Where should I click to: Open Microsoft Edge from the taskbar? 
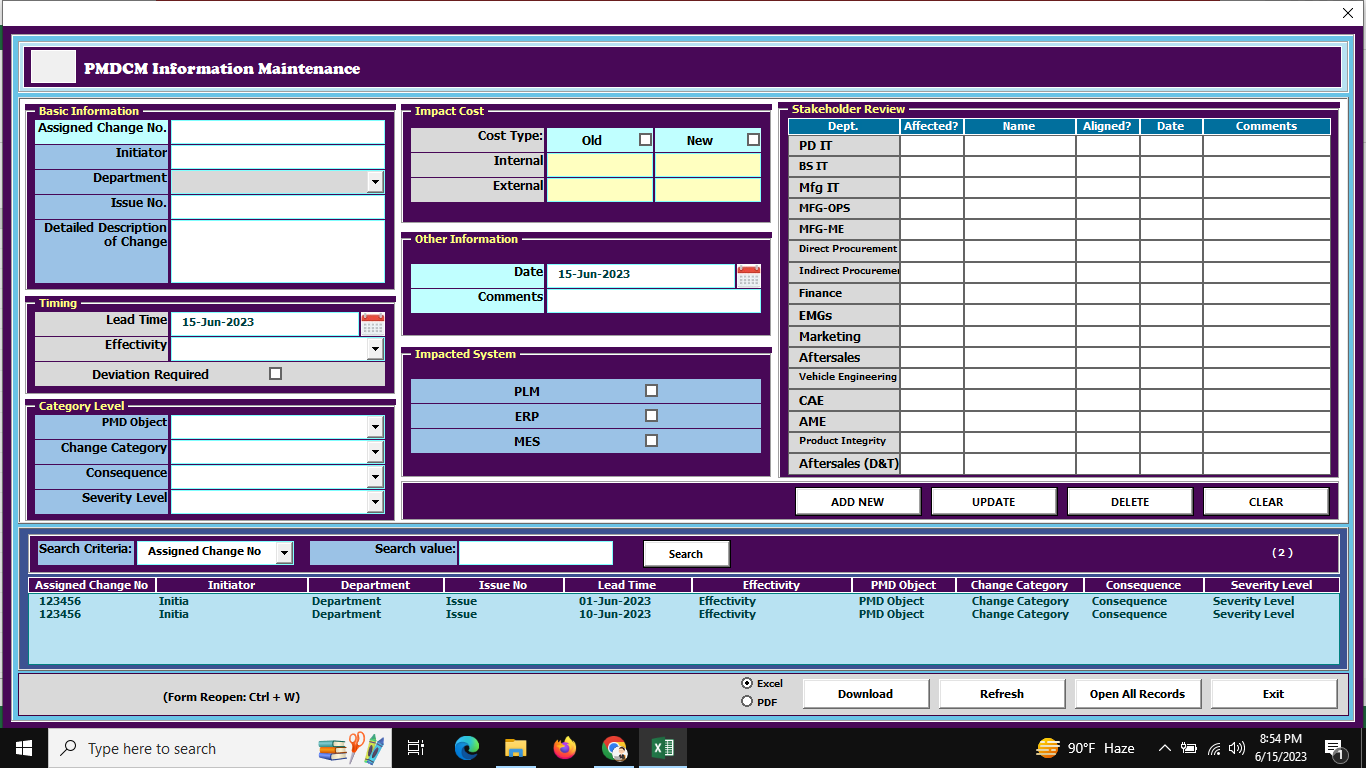pos(467,748)
